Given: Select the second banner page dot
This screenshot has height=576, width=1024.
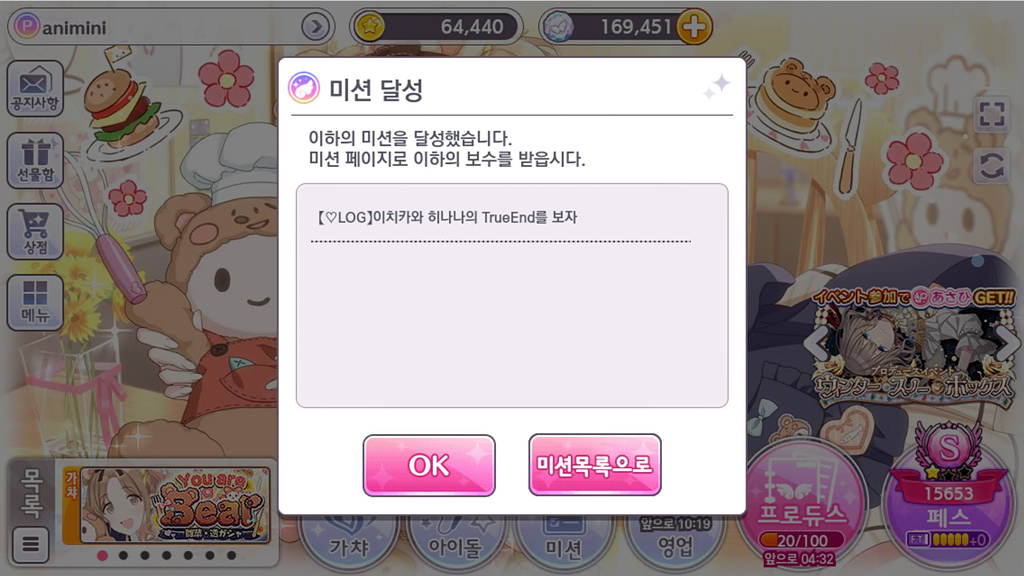Looking at the screenshot, I should 123,556.
